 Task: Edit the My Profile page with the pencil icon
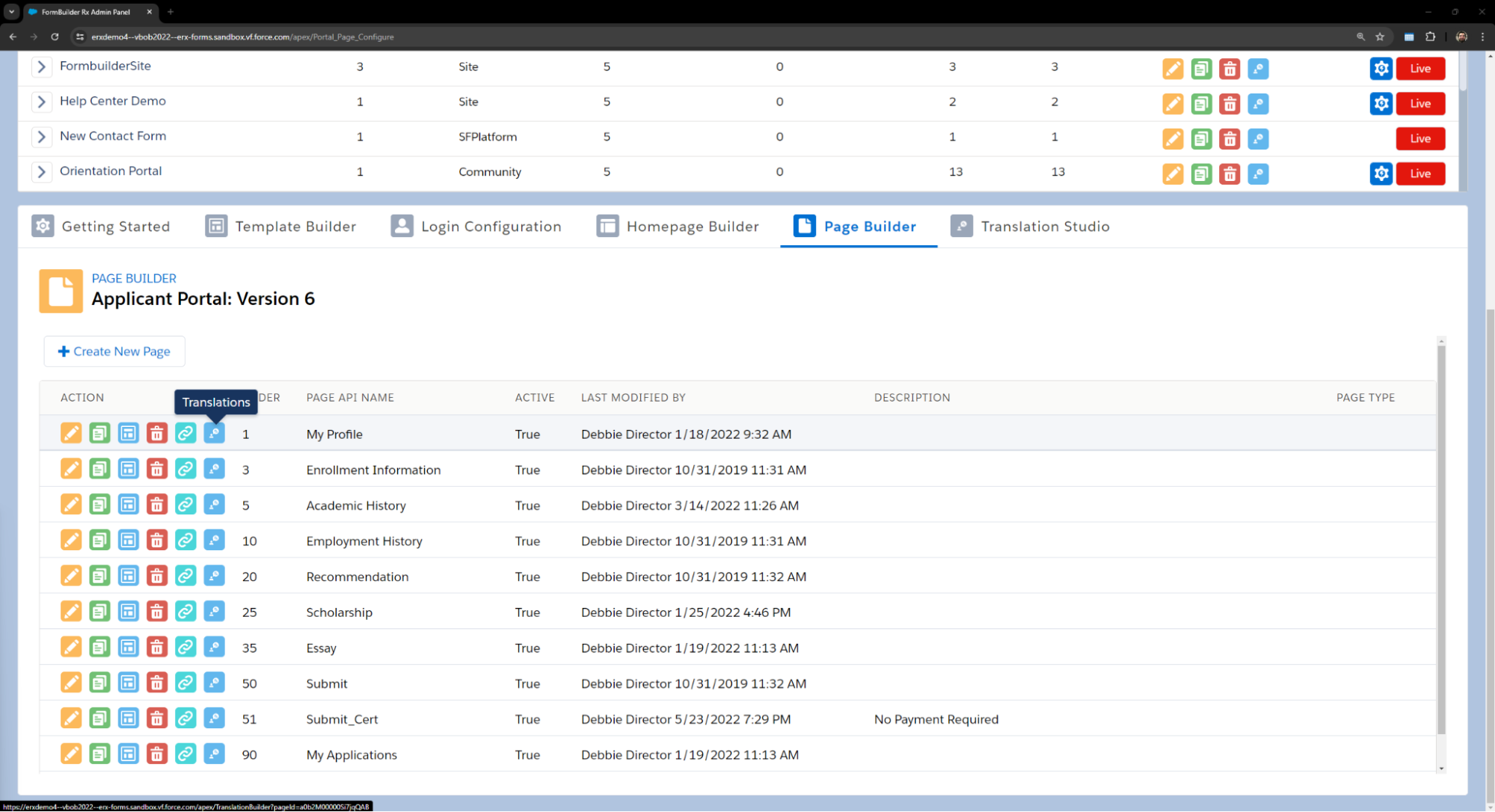71,434
